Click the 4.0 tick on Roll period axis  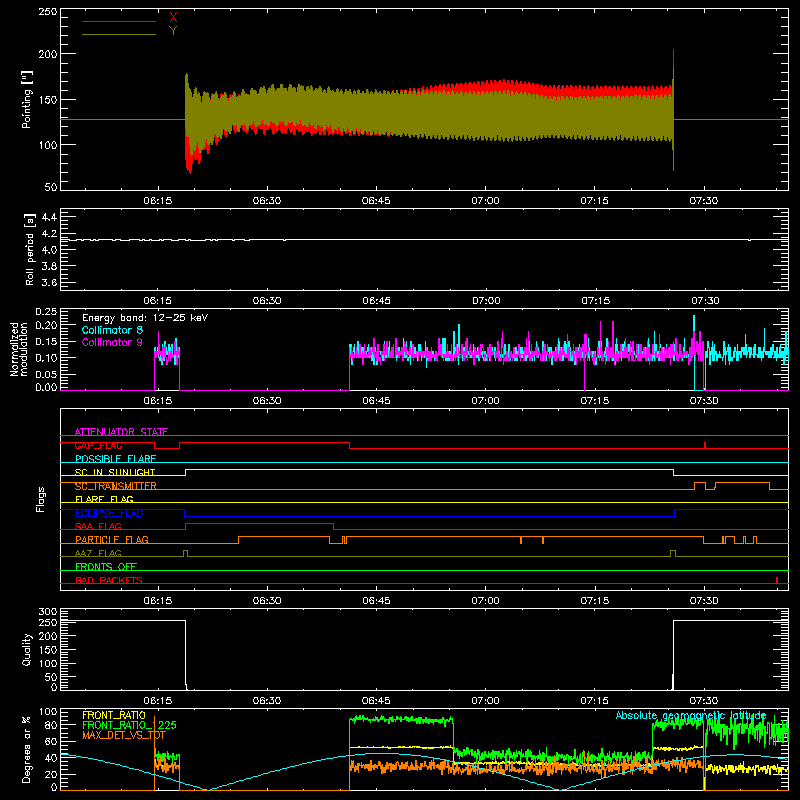tap(49, 250)
